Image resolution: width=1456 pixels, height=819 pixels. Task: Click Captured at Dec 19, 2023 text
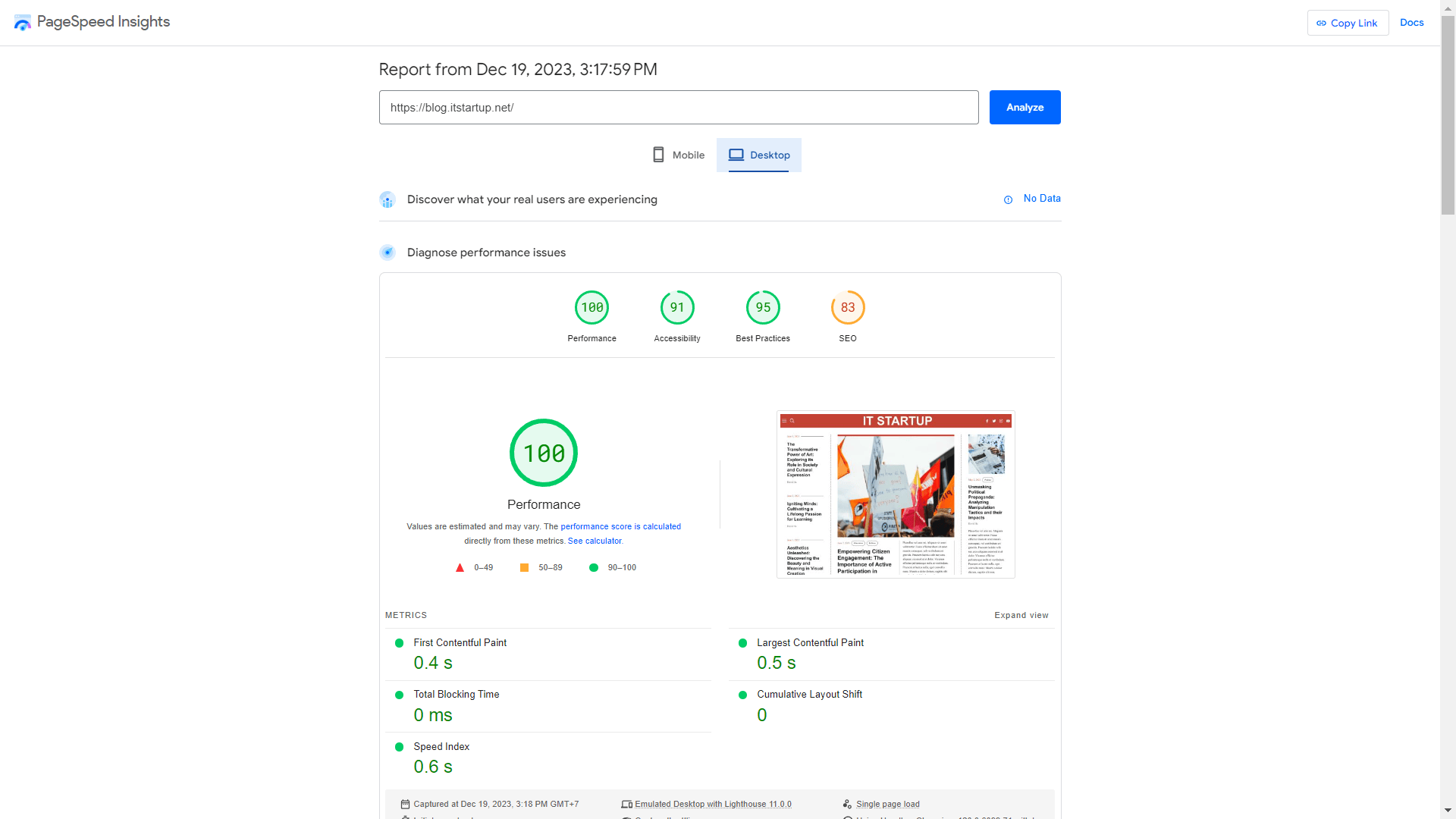click(496, 804)
